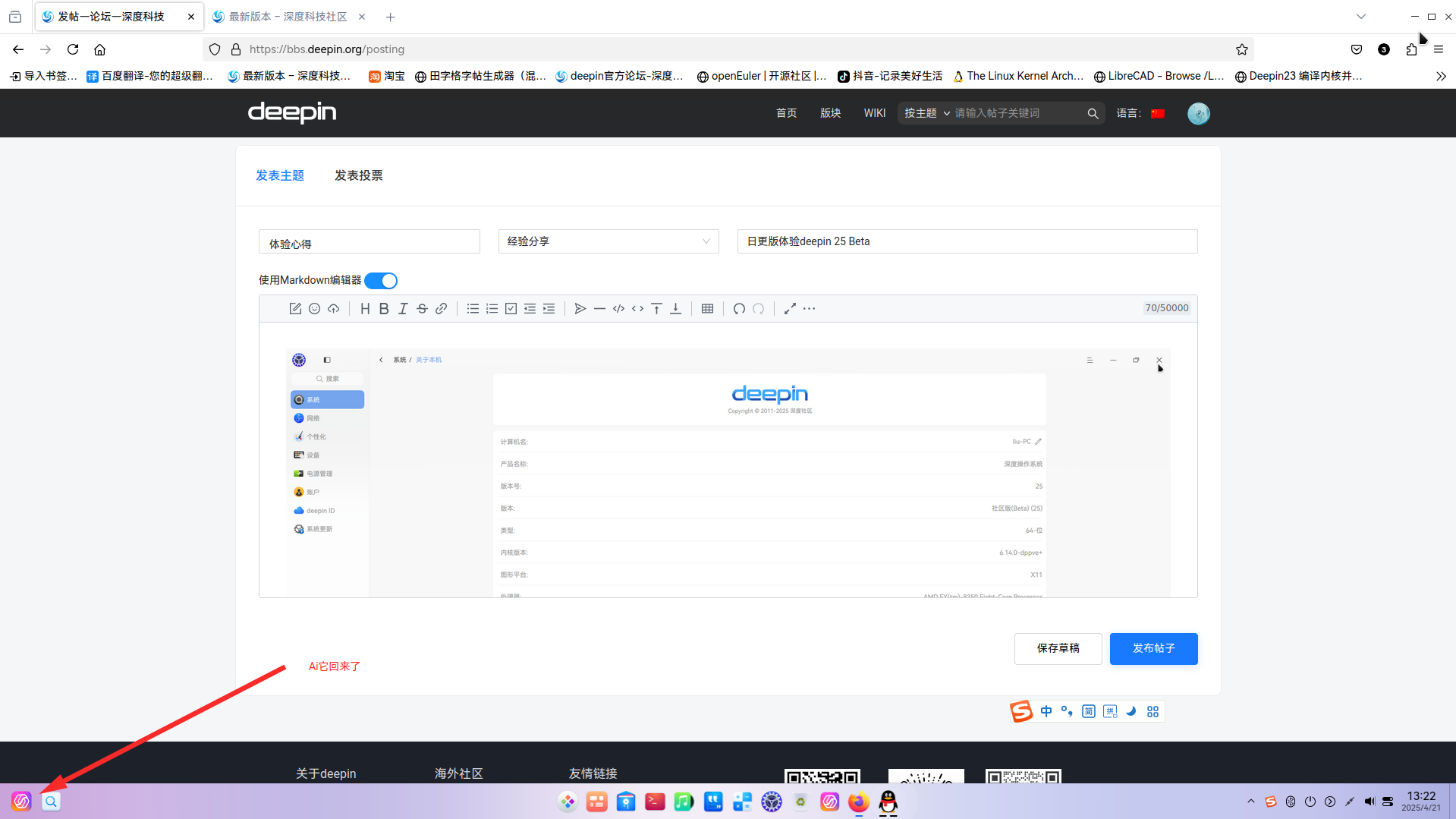Image resolution: width=1456 pixels, height=819 pixels.
Task: Apply strikethrough formatting in editor
Action: (423, 309)
